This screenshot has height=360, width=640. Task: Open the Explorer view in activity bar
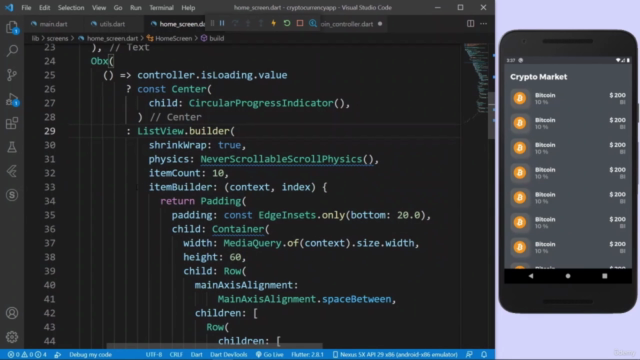[12, 27]
